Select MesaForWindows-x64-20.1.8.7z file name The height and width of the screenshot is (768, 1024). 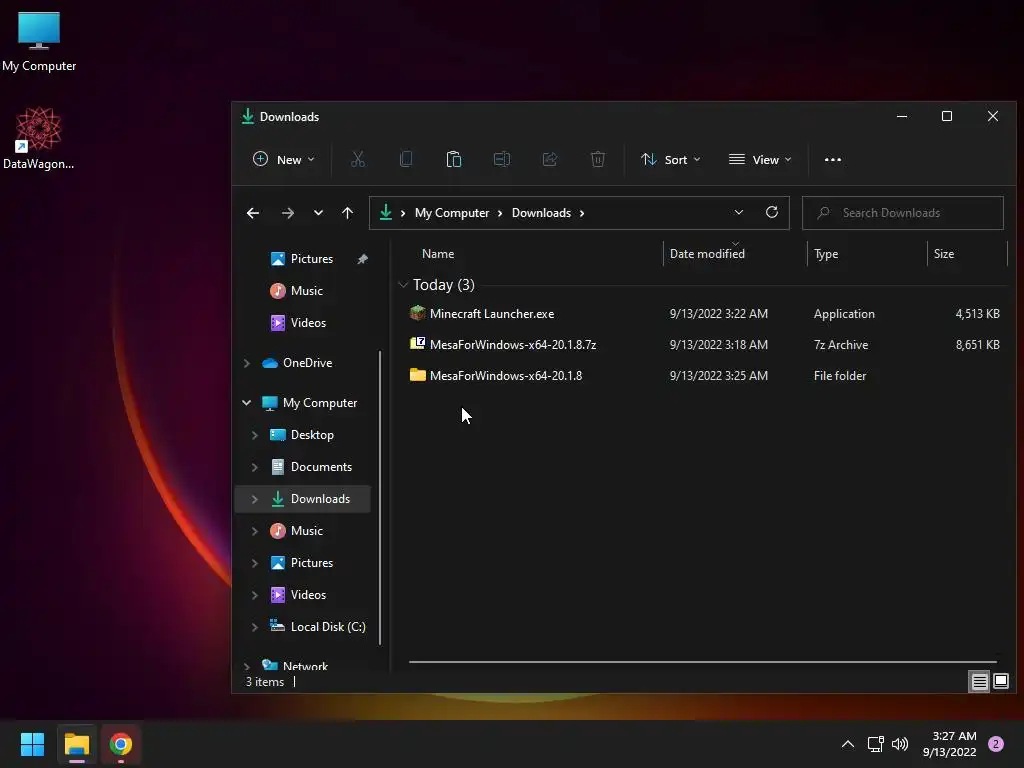513,344
